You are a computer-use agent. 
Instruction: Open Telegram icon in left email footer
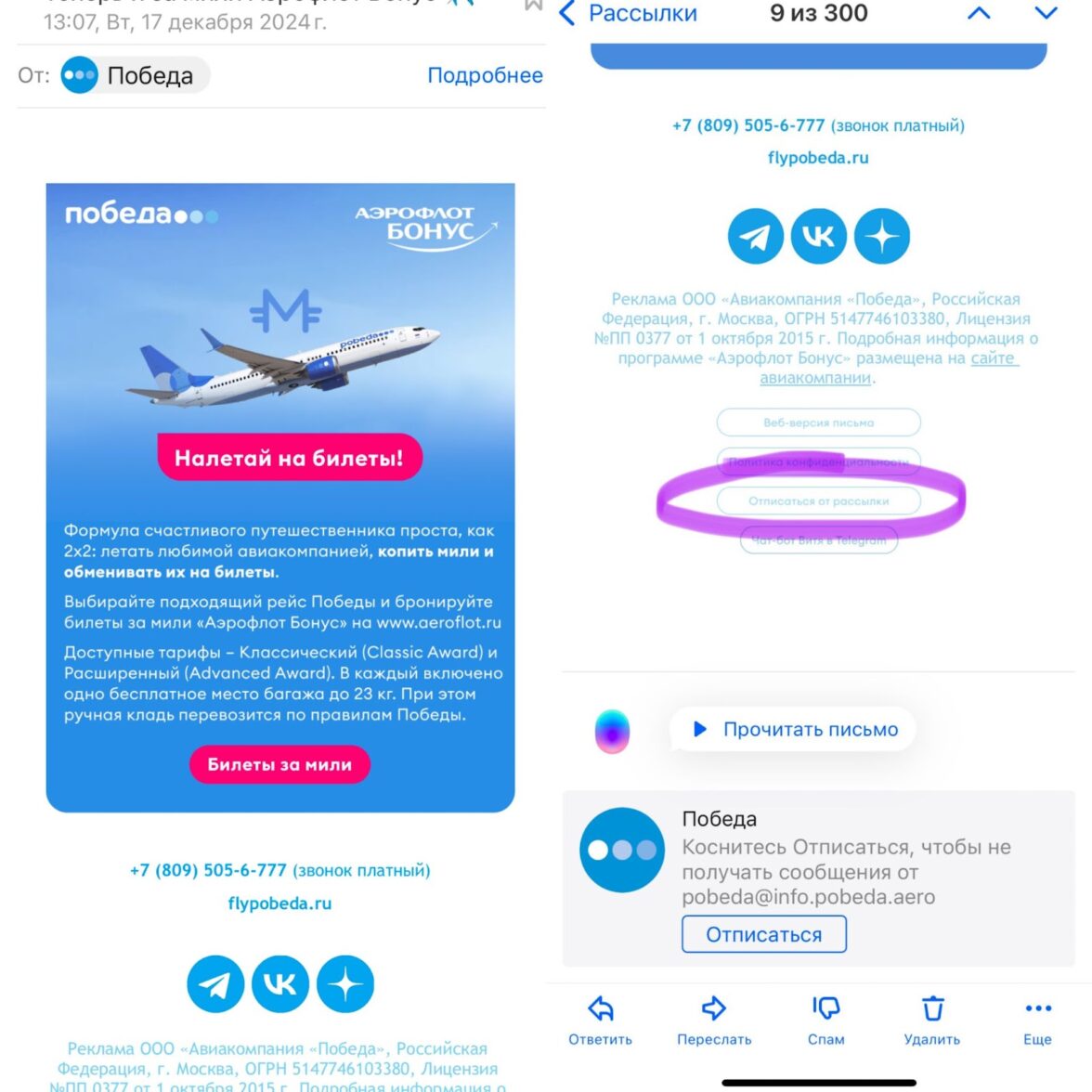tap(215, 984)
